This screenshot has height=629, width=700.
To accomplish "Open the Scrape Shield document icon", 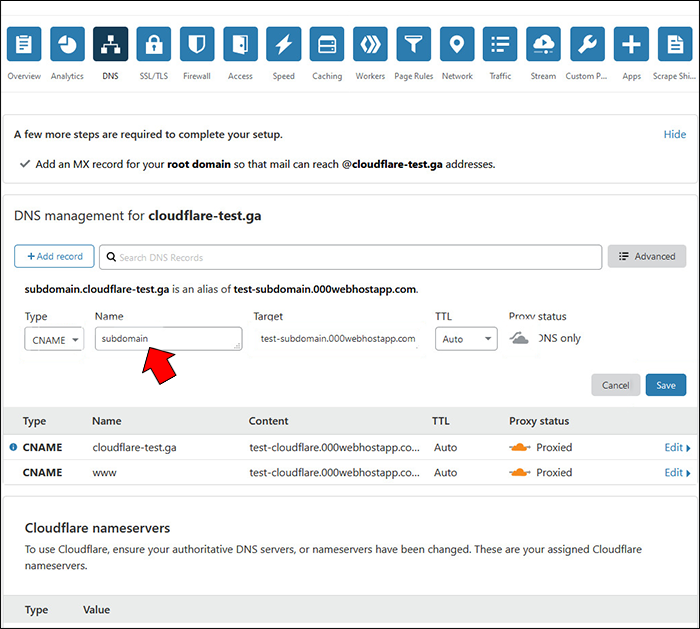I will (x=675, y=44).
